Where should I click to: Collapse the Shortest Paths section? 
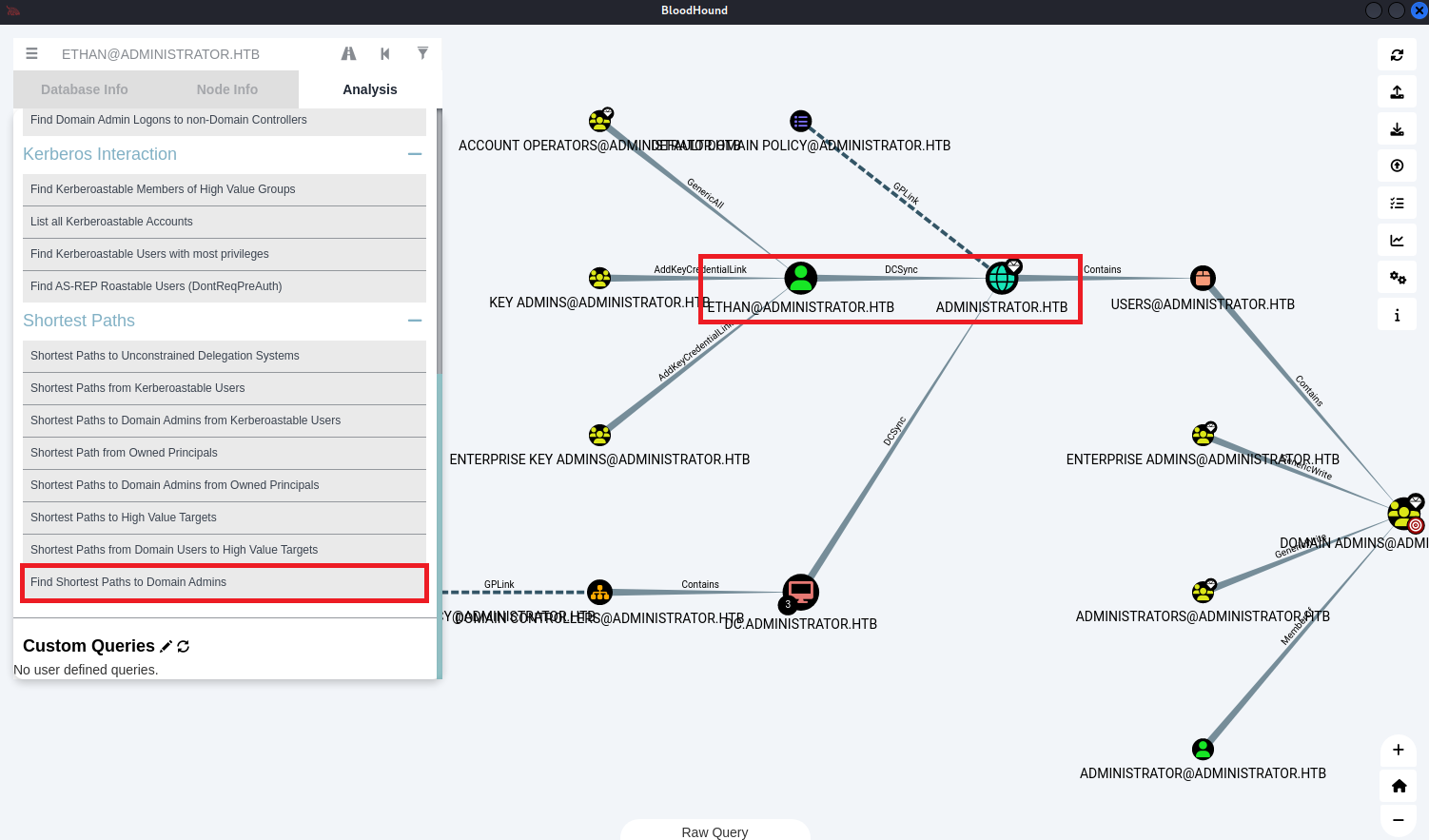click(415, 321)
